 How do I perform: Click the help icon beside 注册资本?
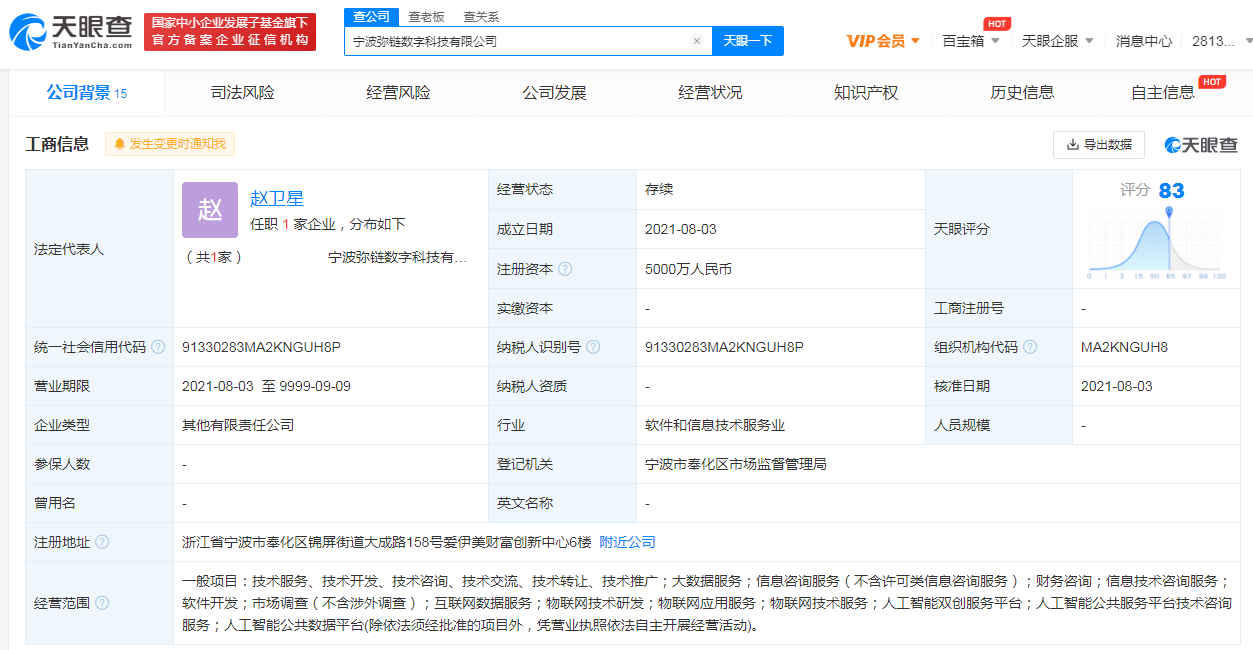click(x=565, y=269)
